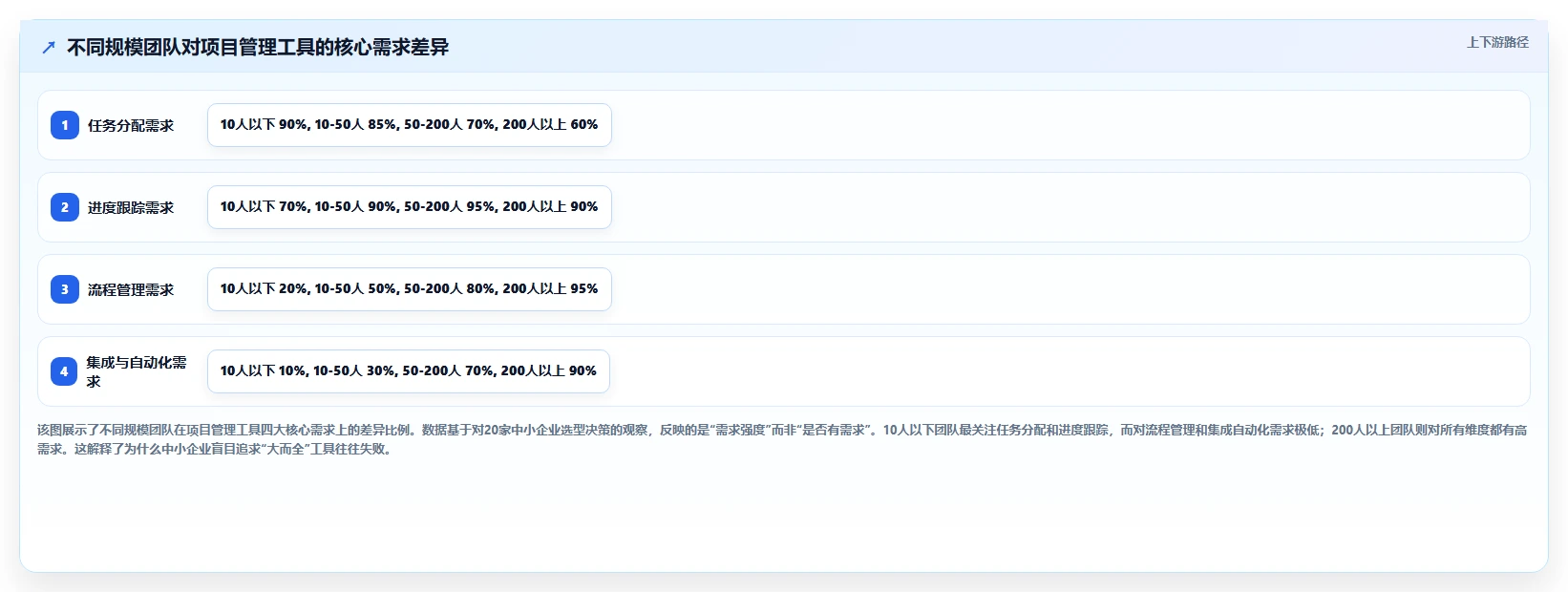This screenshot has height=592, width=1568.
Task: Click the title 不同规模团队对项目管理工具的核心需求差异
Action: pyautogui.click(x=258, y=47)
